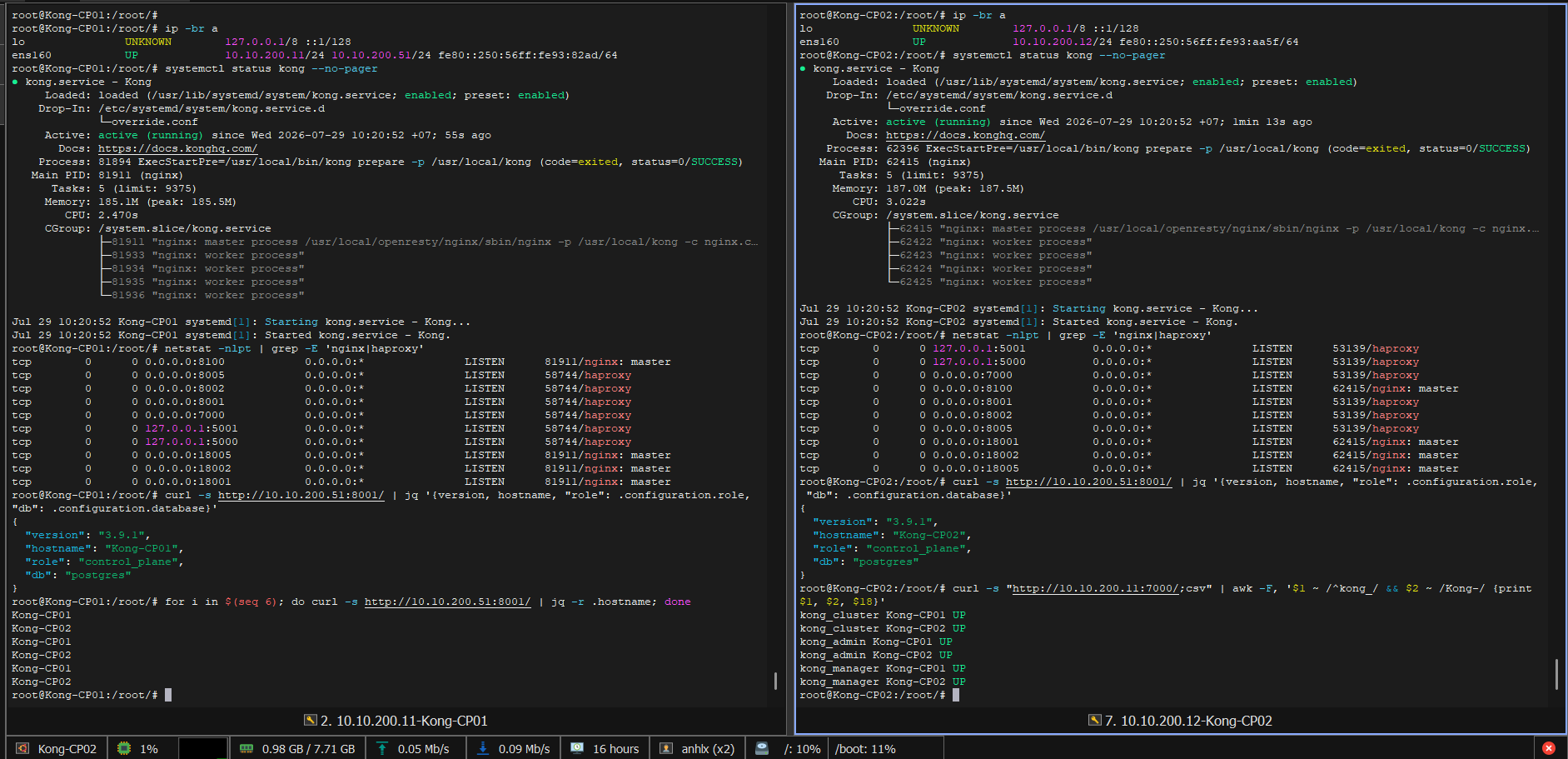Open http://10.10.200.51:8001/ link in CP01 curl command

(x=301, y=495)
